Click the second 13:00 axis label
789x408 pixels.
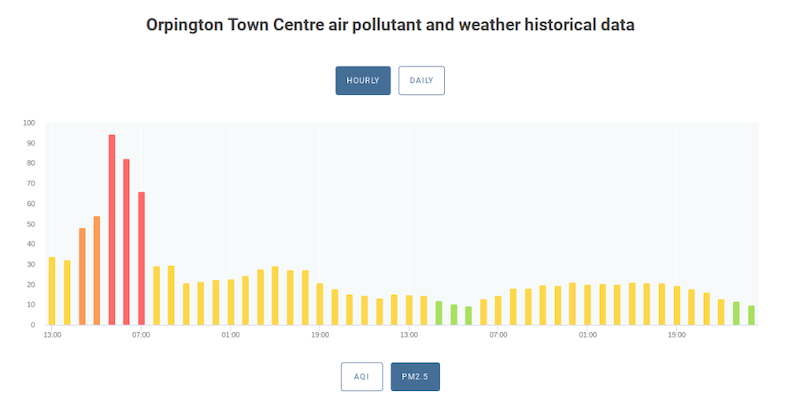(409, 335)
